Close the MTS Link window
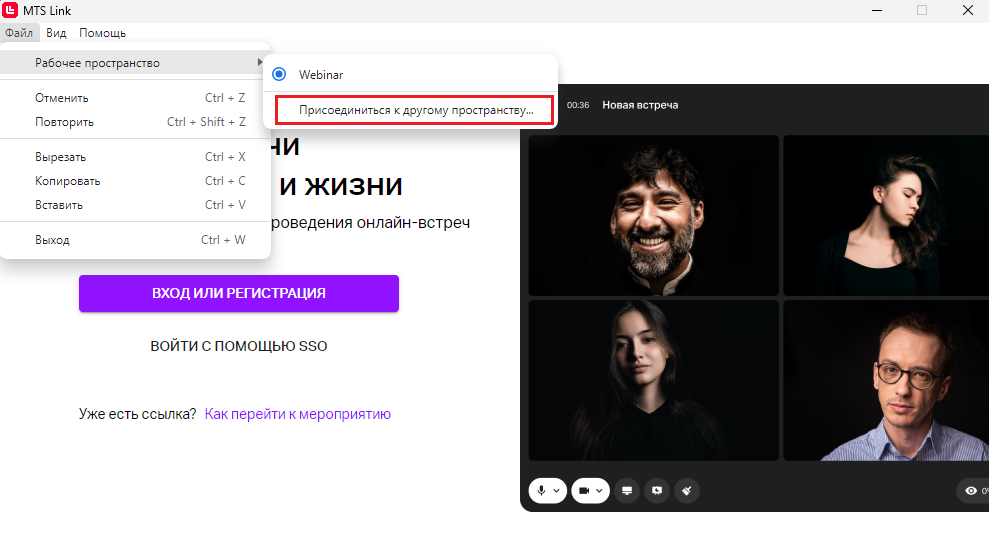This screenshot has height=548, width=989. coord(968,10)
